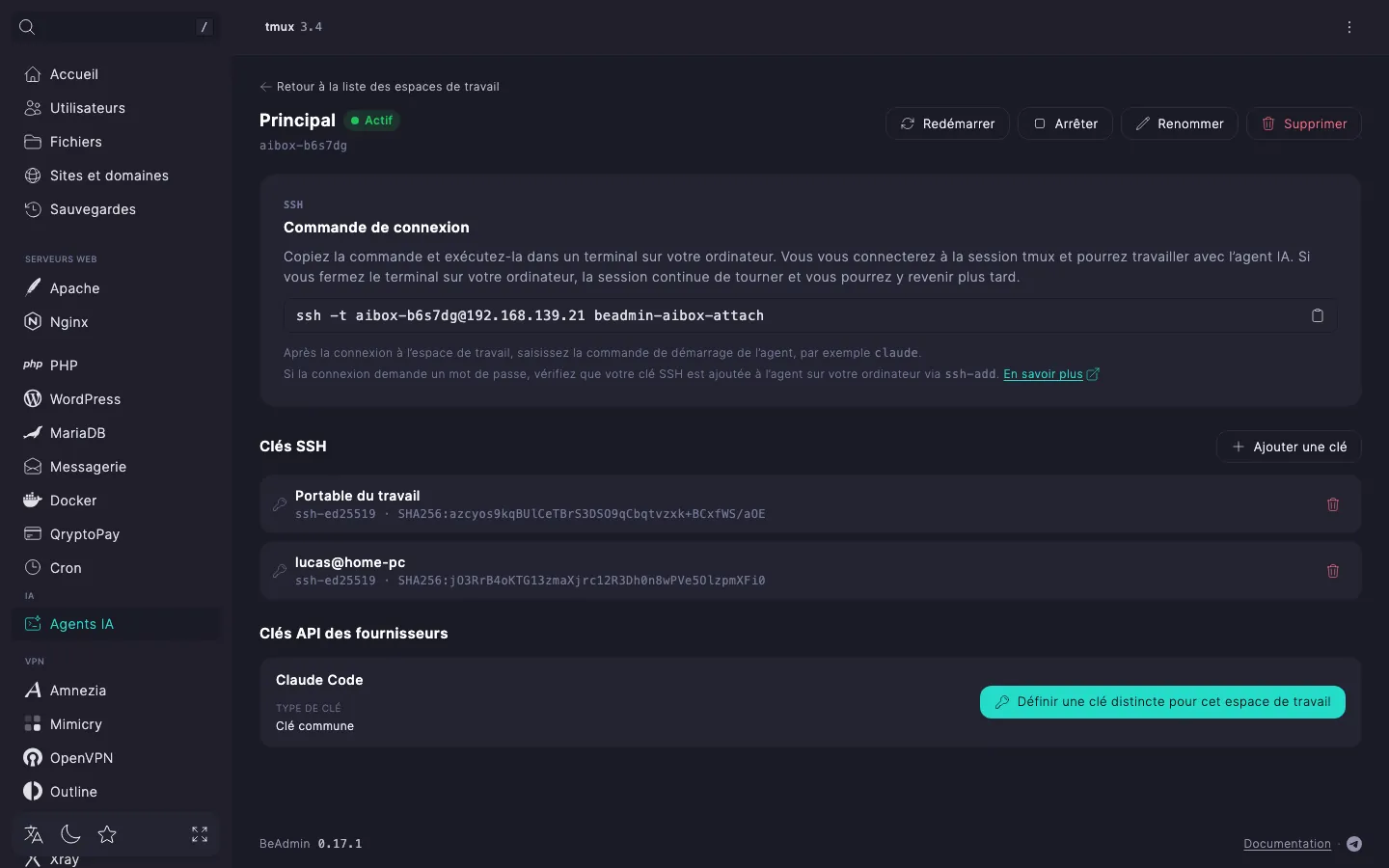Click the search magnifier icon in sidebar
The width and height of the screenshot is (1389, 868).
click(27, 27)
